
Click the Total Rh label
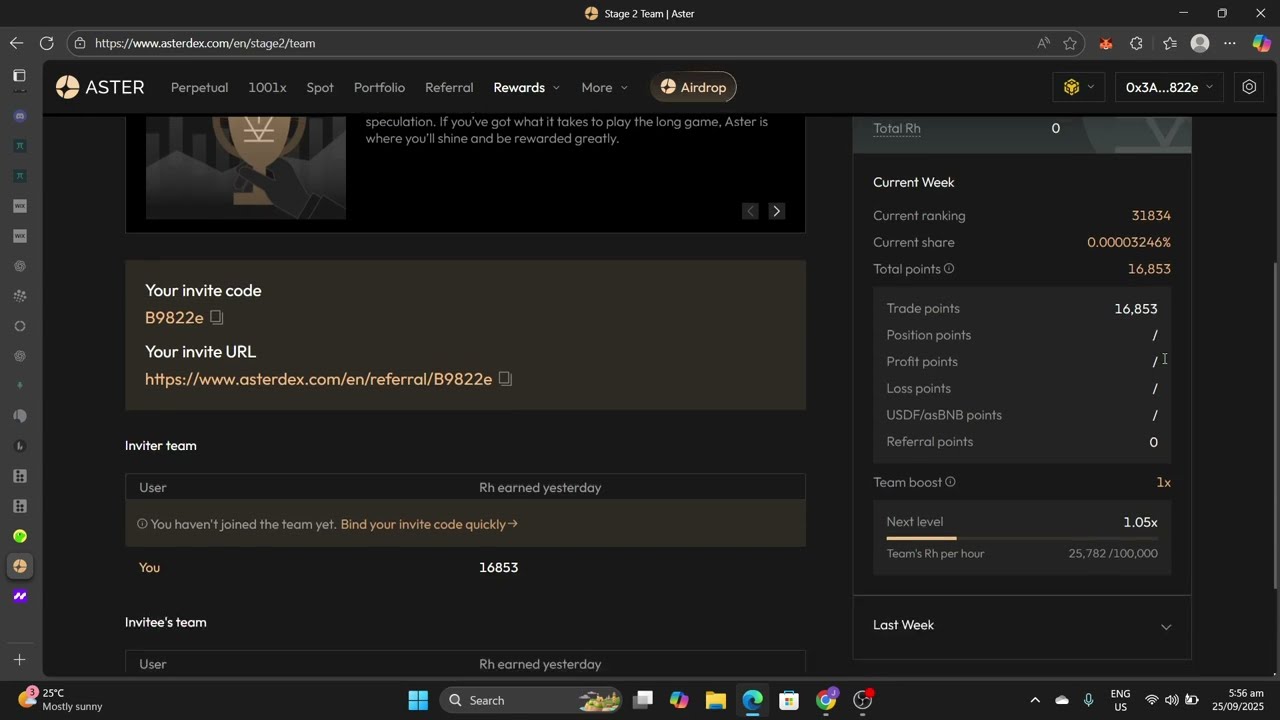coord(897,128)
